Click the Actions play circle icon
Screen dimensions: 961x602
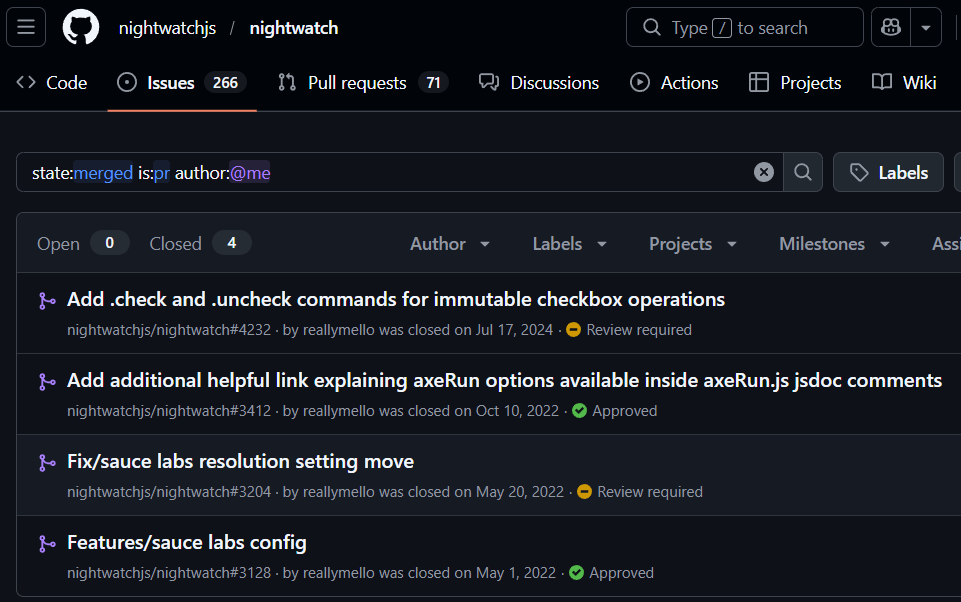tap(639, 82)
